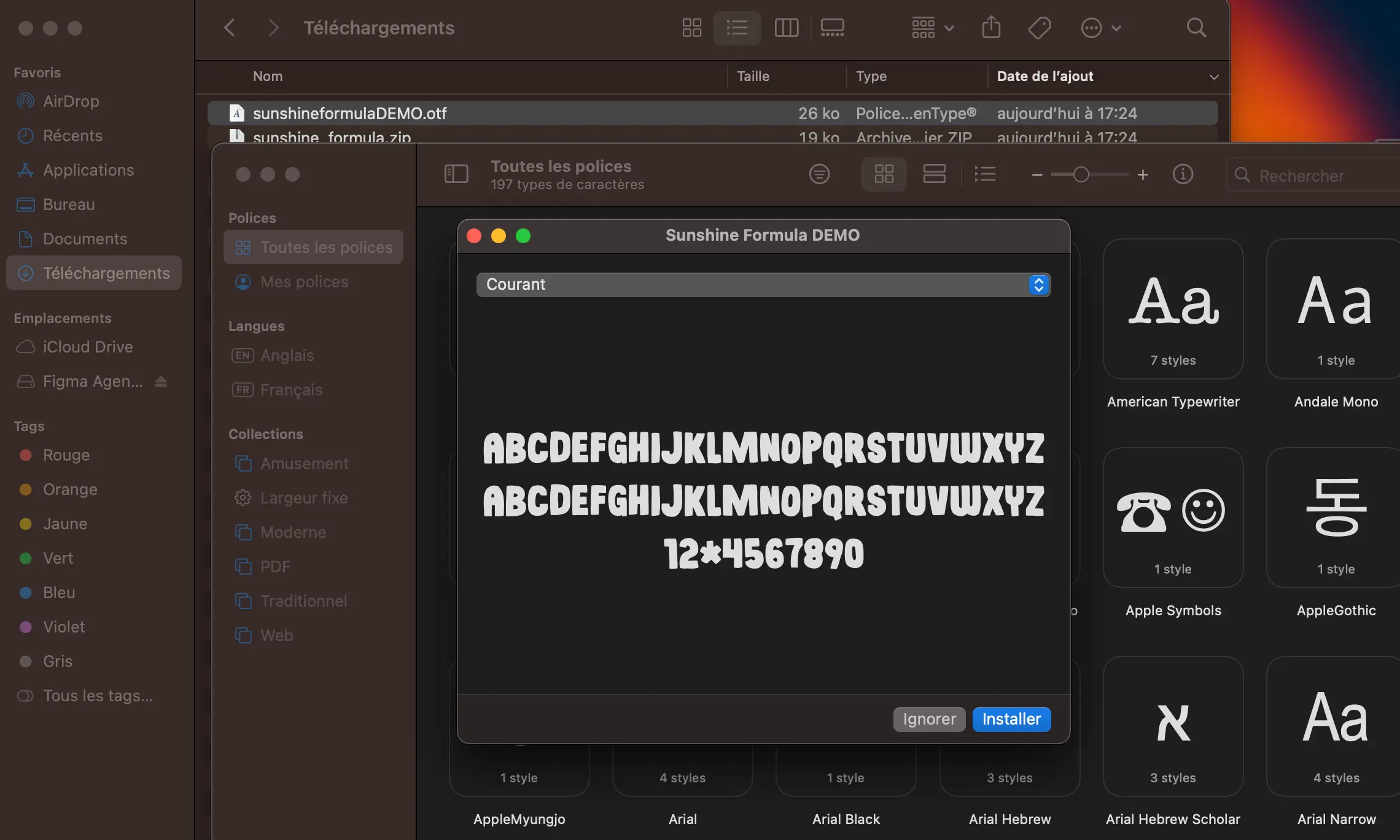
Task: Select the Arial Hebrew Scholar font card
Action: click(1173, 726)
